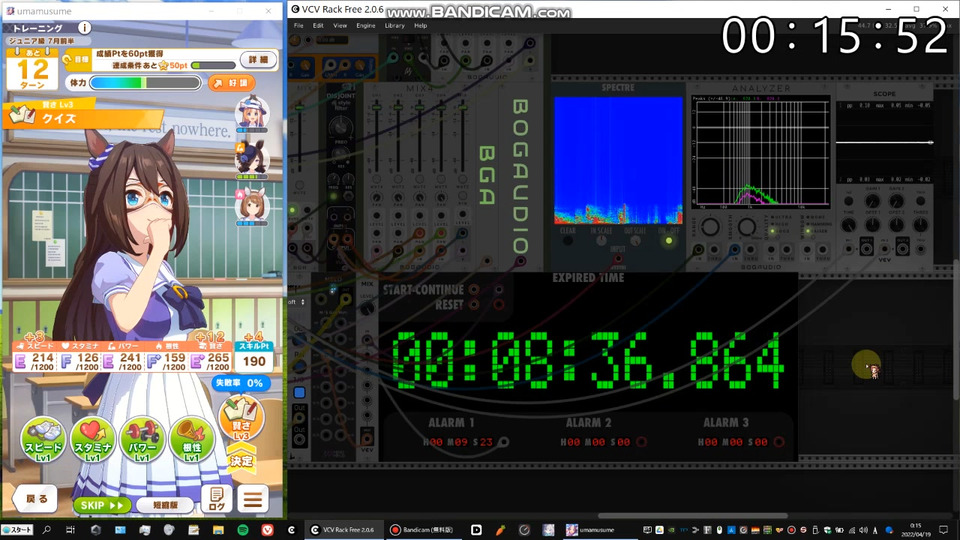The width and height of the screenshot is (960, 540).
Task: Open the Engine menu in VCV Rack
Action: [x=366, y=26]
